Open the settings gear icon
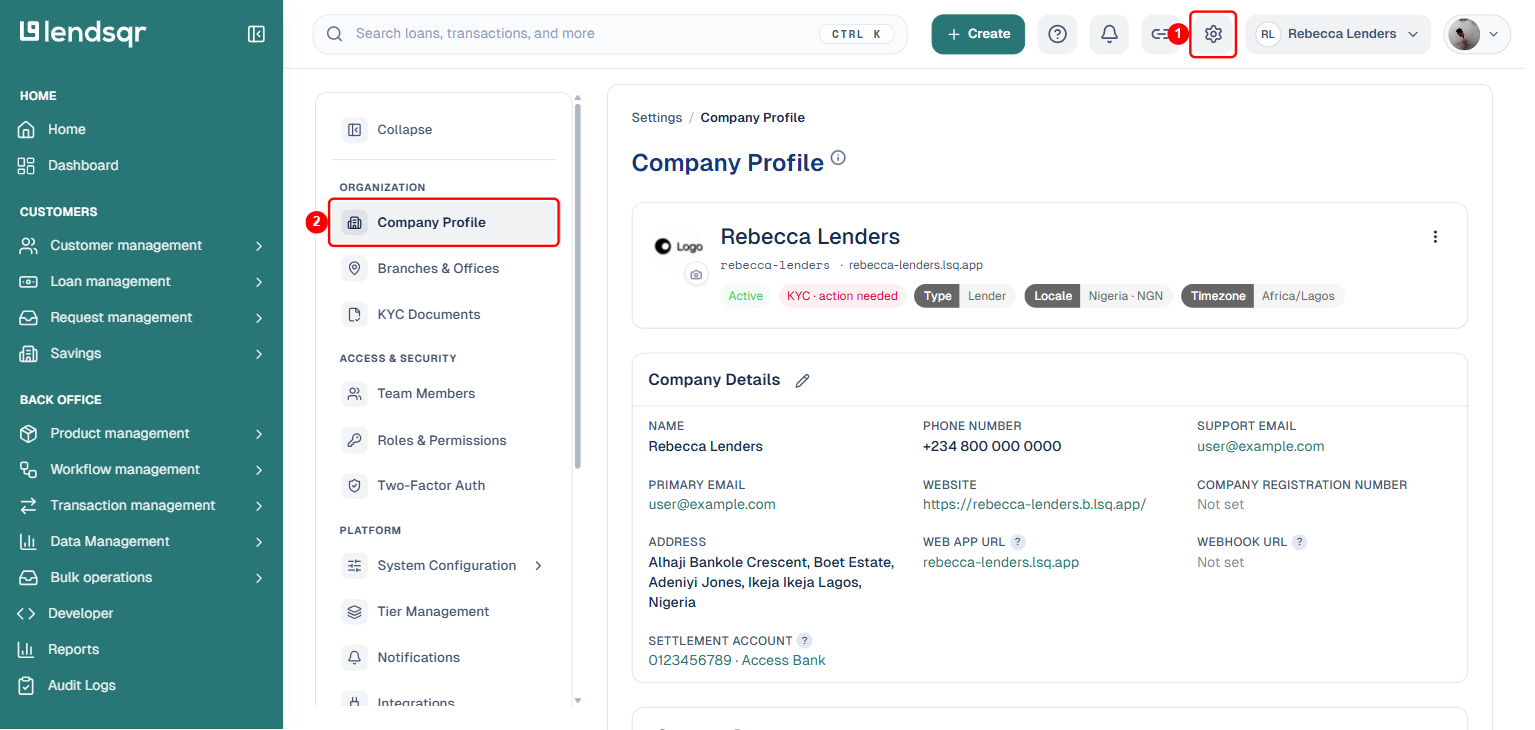Image resolution: width=1535 pixels, height=730 pixels. coord(1213,34)
